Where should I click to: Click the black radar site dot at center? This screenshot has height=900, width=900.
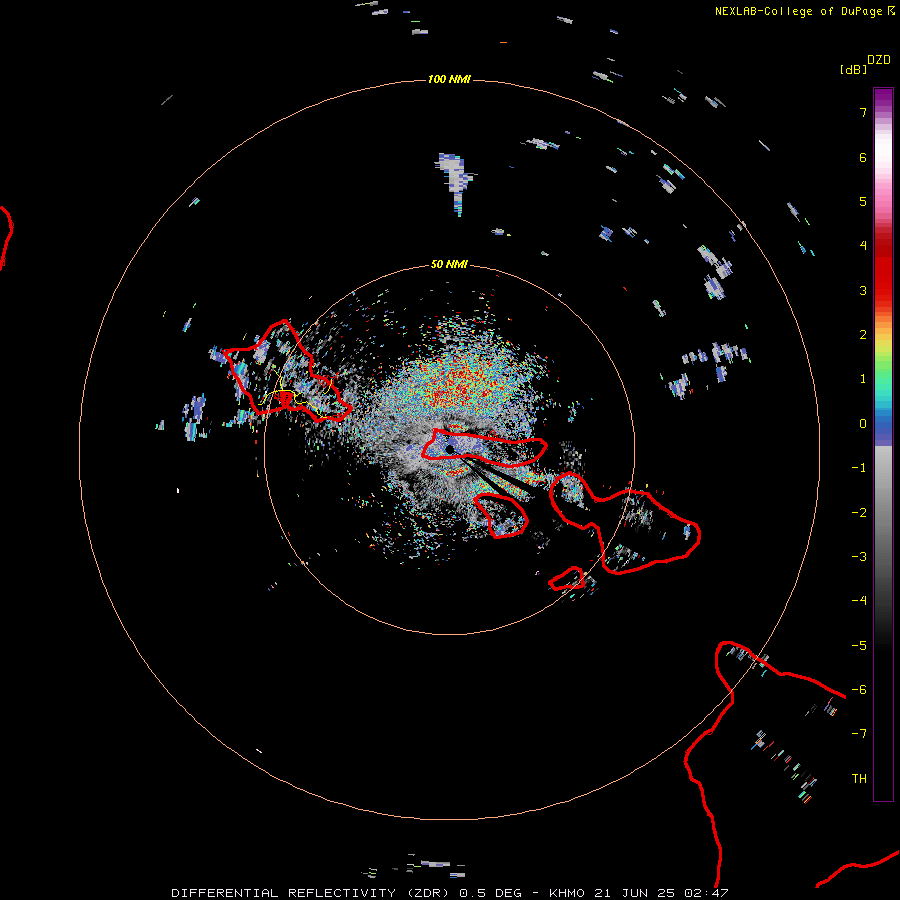(x=450, y=449)
